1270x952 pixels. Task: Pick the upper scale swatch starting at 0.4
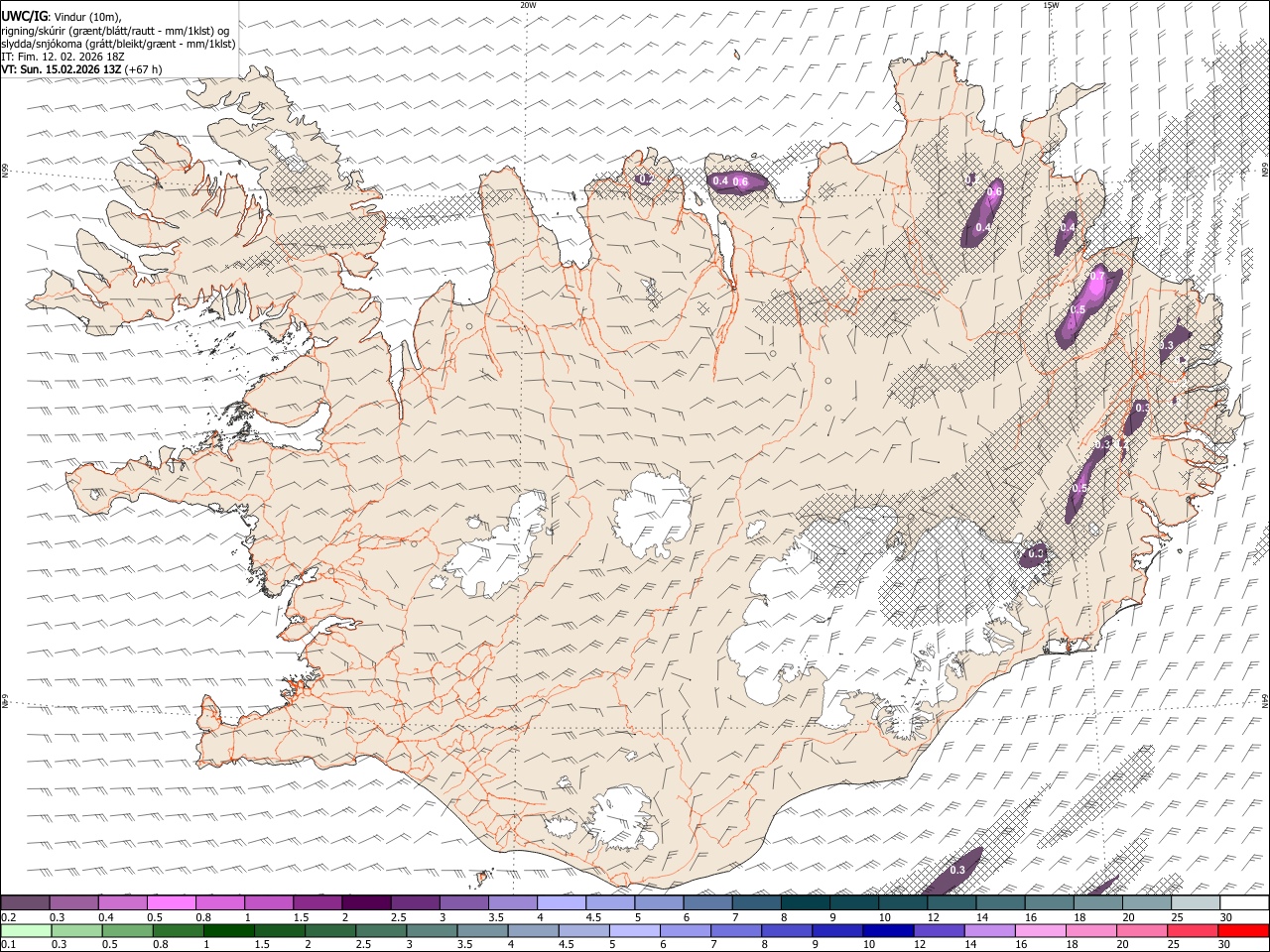[122, 902]
